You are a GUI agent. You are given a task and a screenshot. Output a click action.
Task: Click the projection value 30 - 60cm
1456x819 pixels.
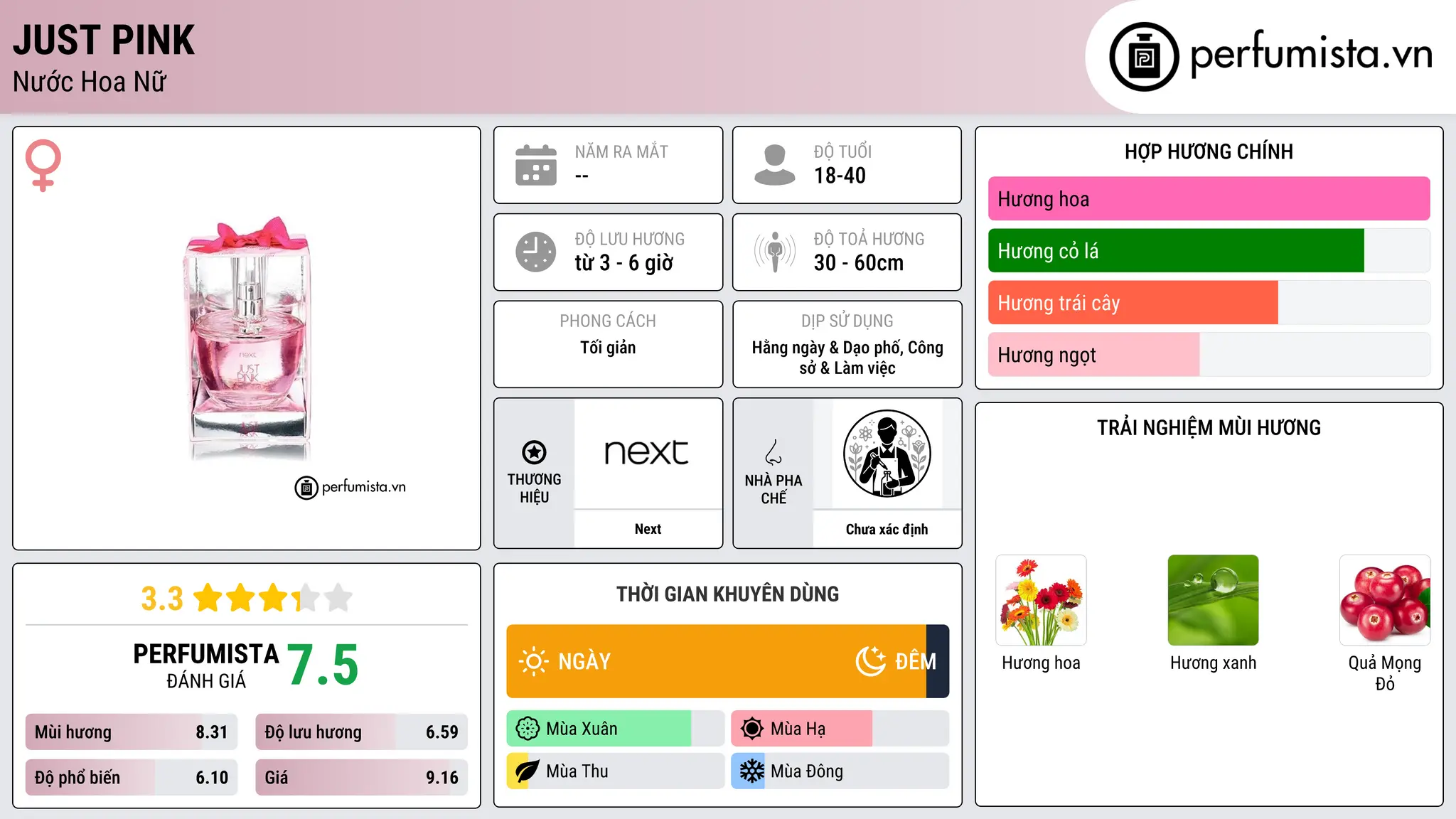click(x=859, y=263)
